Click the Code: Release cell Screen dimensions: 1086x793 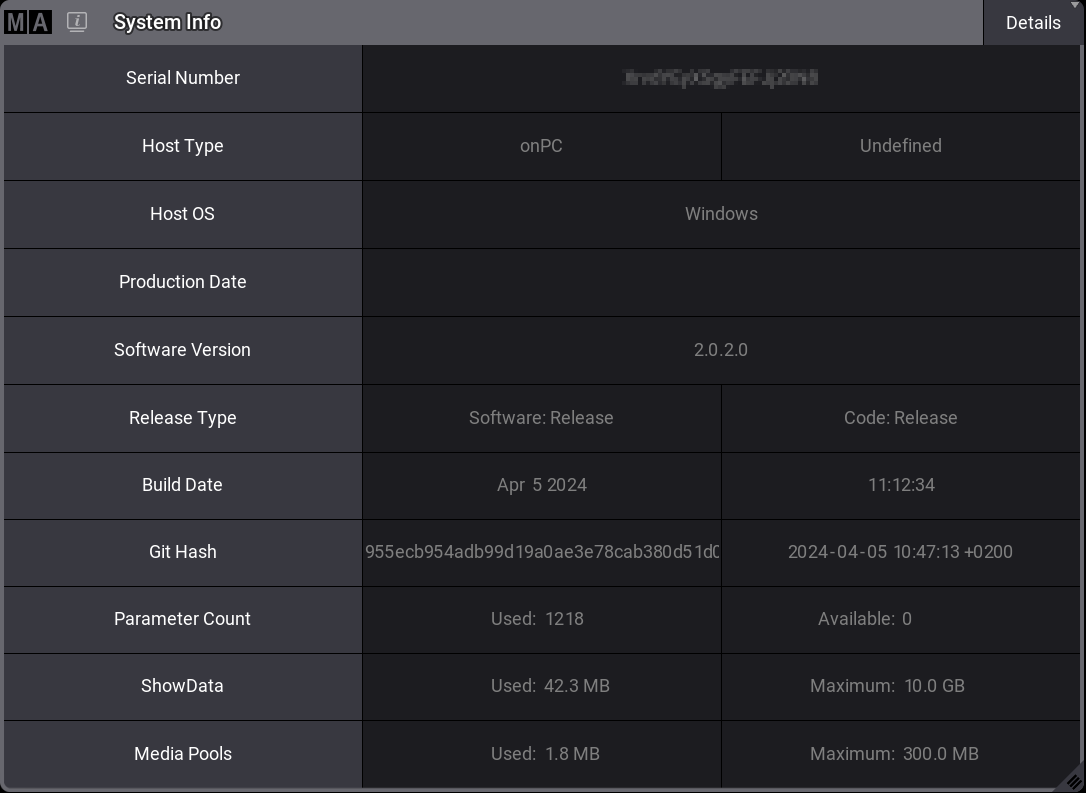tap(900, 418)
